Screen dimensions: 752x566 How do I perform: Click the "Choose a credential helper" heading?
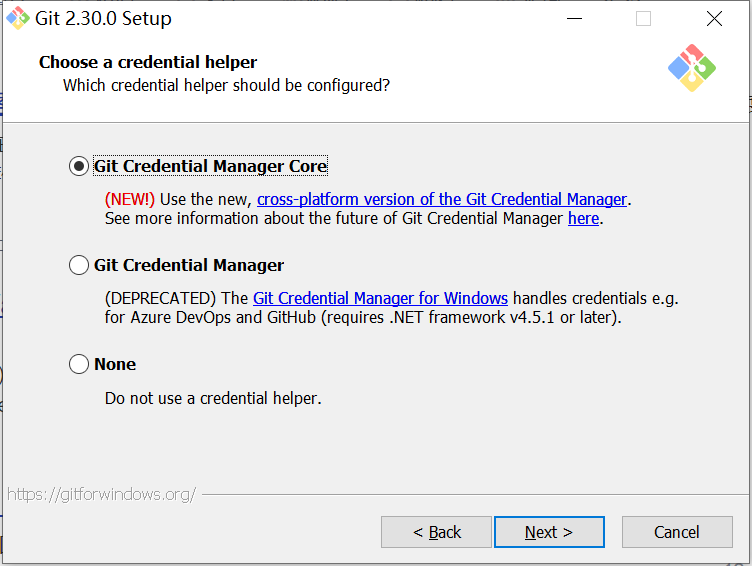coord(148,62)
